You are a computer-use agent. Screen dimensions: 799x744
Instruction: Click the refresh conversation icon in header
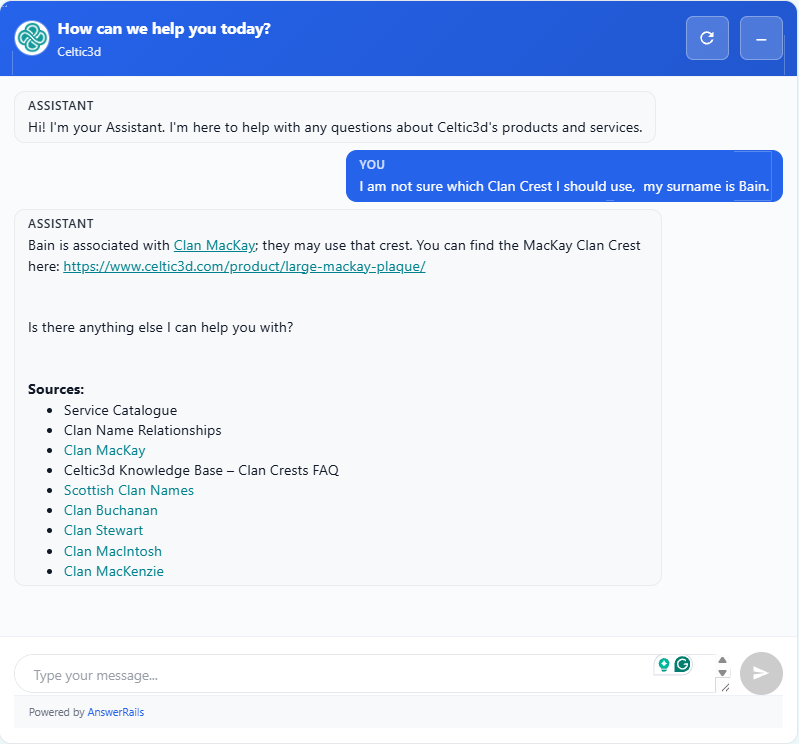click(707, 38)
